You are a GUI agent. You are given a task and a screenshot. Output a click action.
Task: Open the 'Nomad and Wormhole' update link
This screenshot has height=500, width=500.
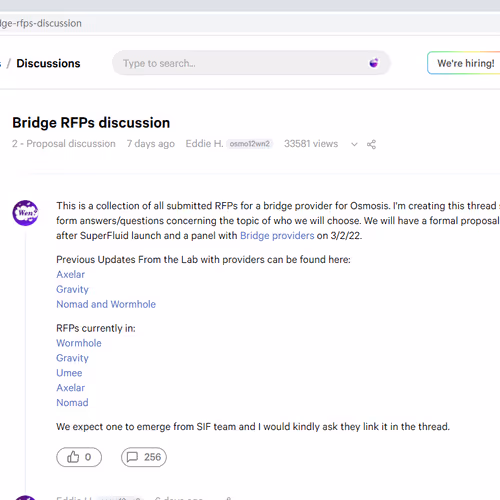[106, 304]
